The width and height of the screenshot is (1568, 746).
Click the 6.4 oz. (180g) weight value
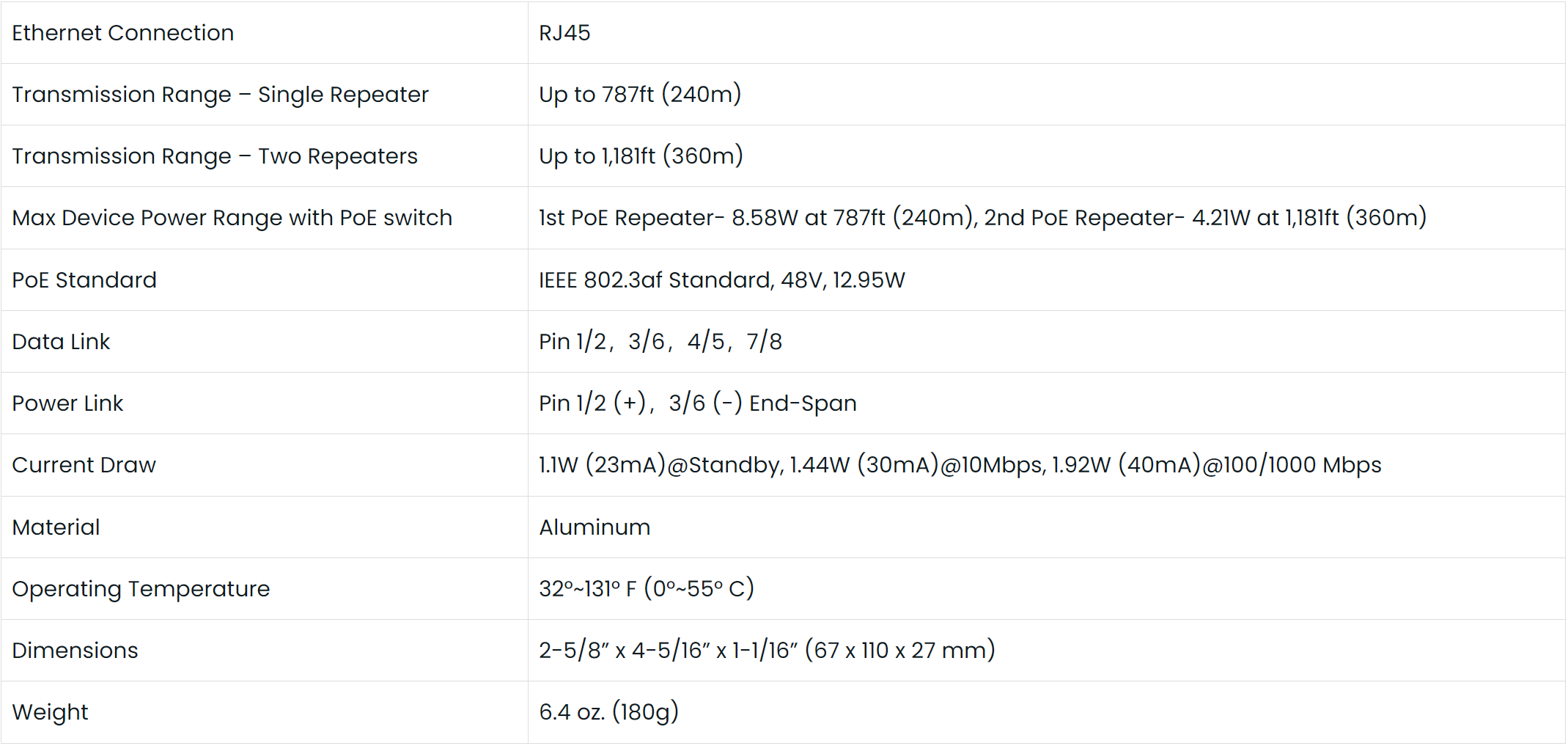point(608,712)
